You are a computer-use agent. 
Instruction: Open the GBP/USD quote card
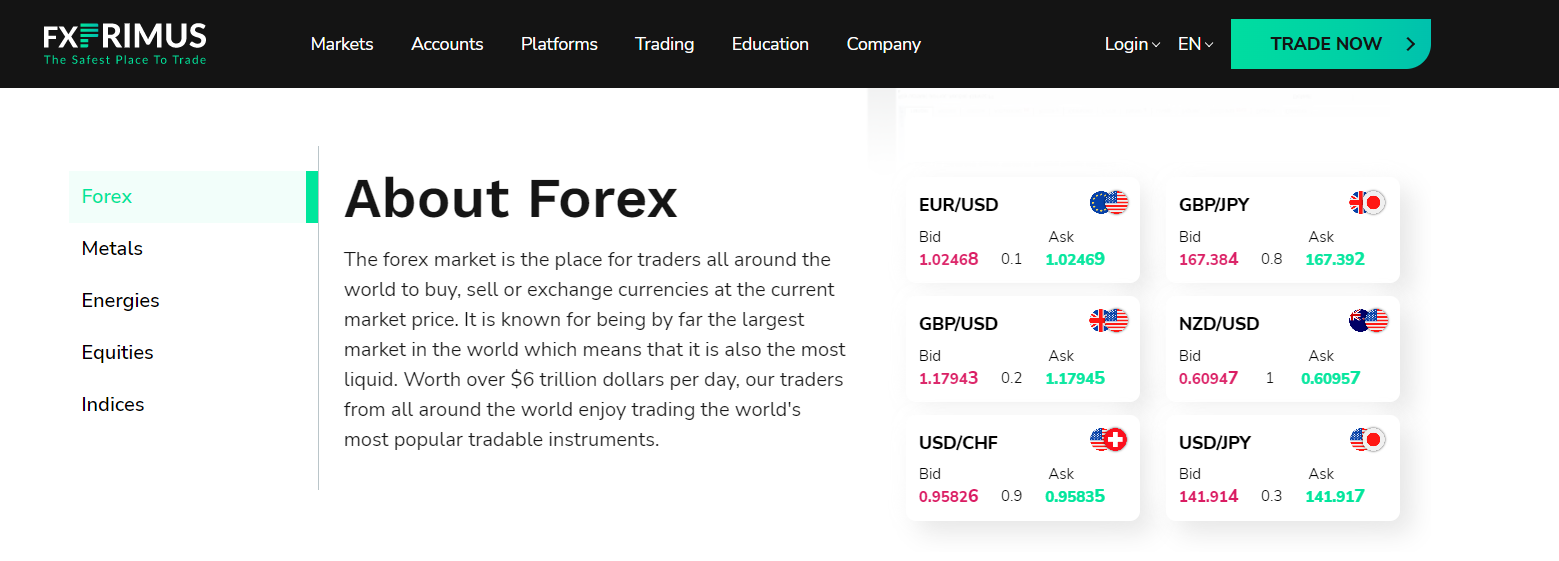pos(1023,348)
